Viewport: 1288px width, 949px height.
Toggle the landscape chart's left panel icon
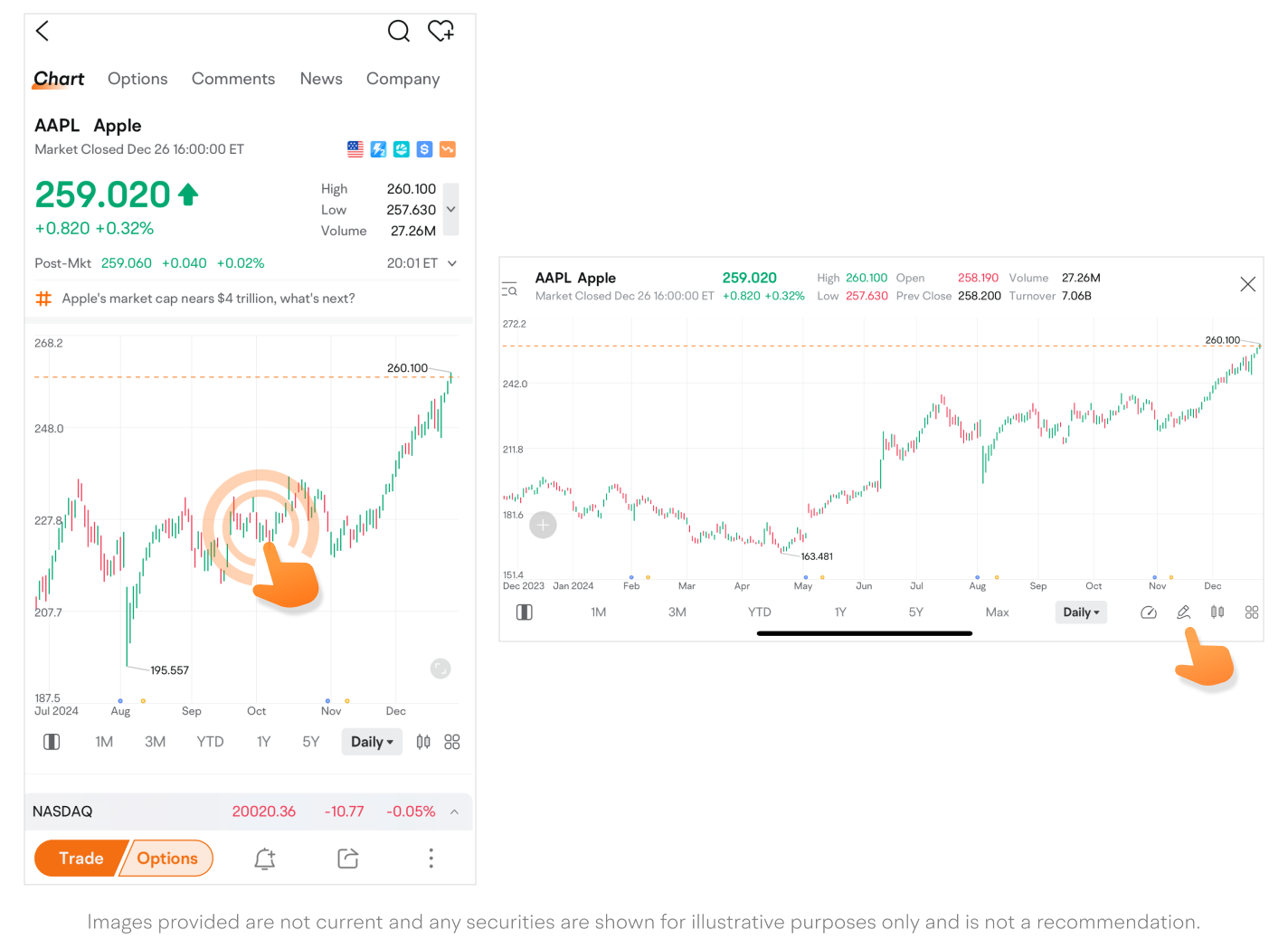pos(524,612)
